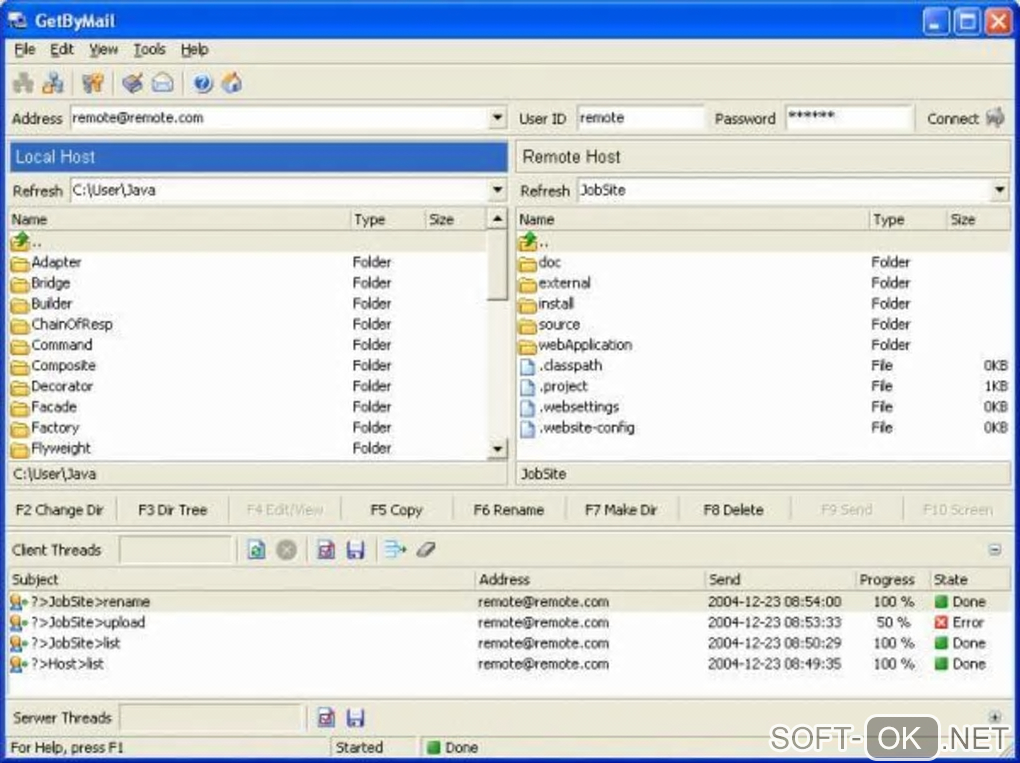Click the Server Threads filter field
The image size is (1020, 763).
click(212, 717)
